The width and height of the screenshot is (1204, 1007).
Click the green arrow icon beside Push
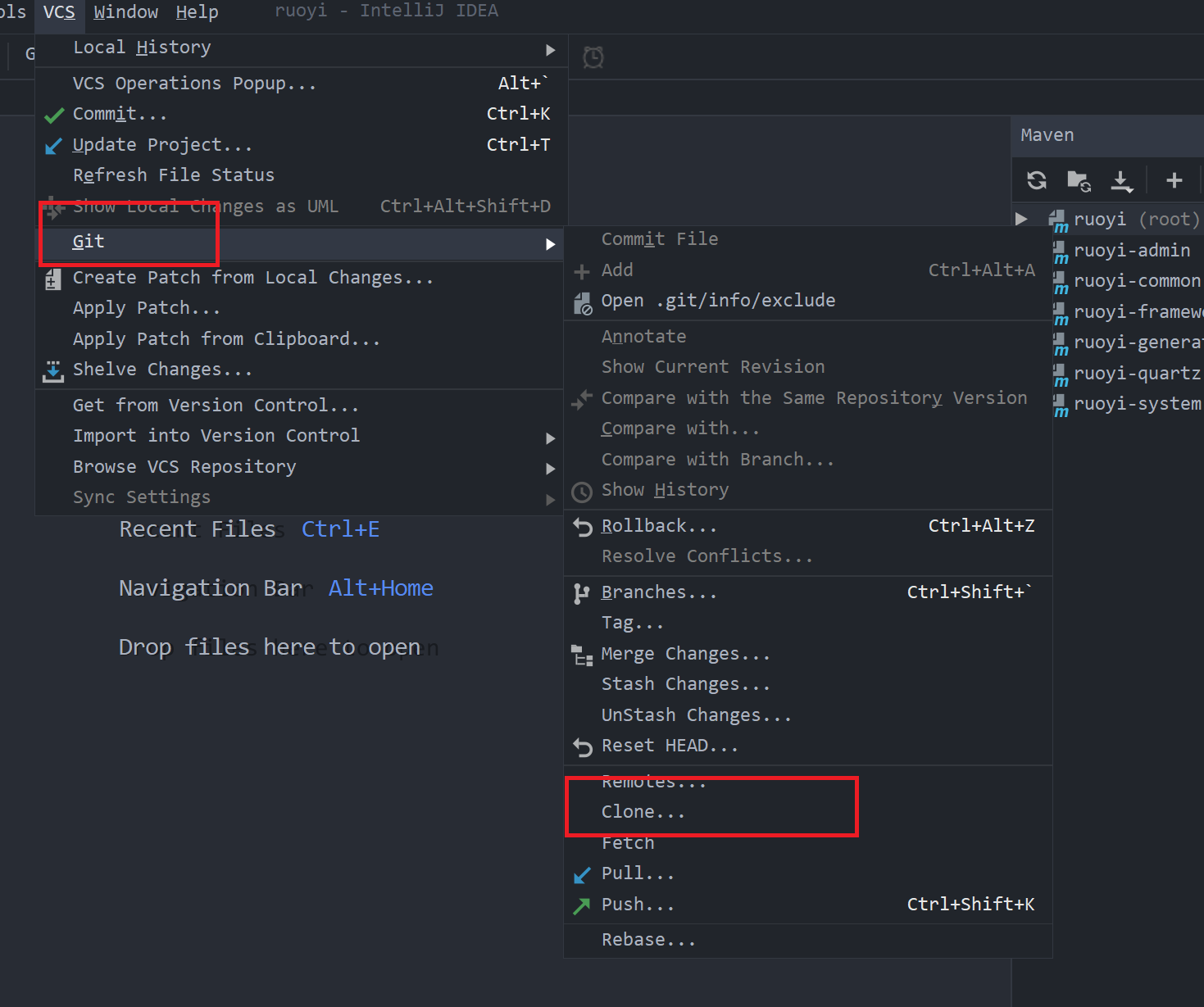(x=582, y=905)
